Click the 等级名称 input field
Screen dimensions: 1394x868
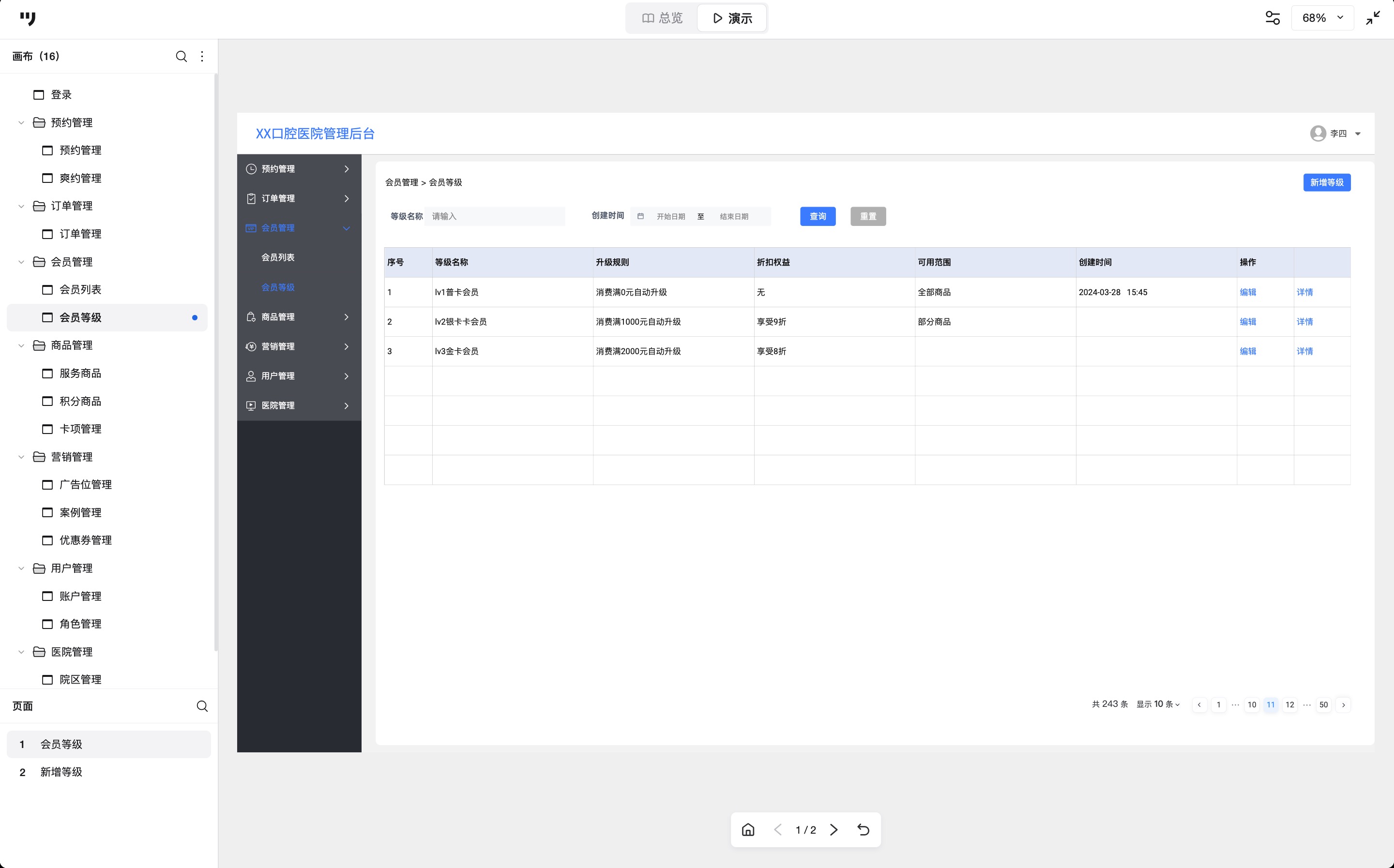(494, 216)
